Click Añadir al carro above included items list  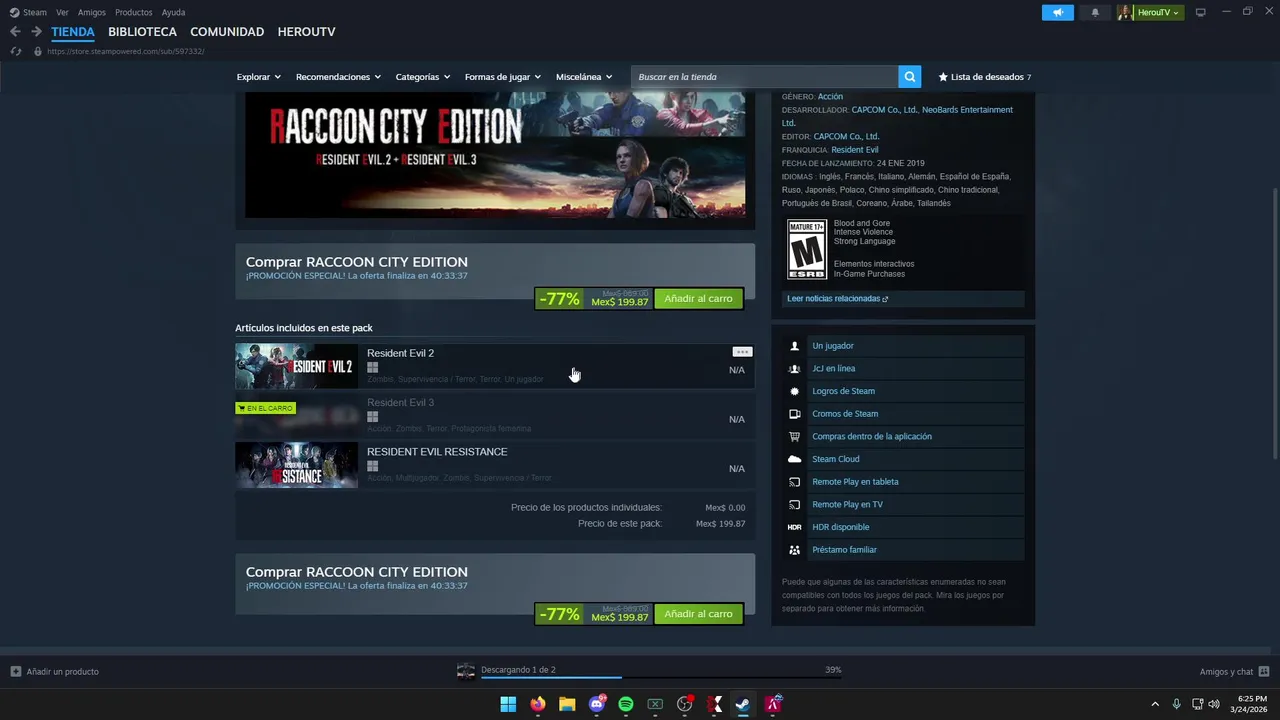click(x=698, y=299)
